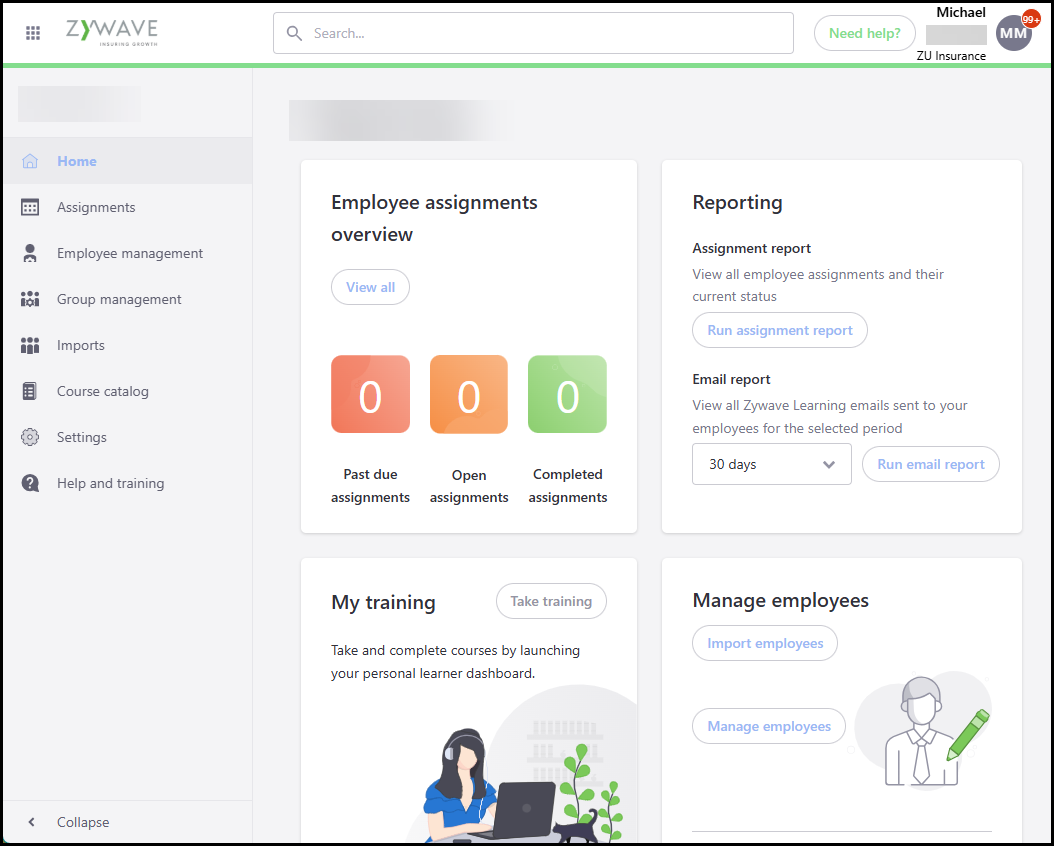Viewport: 1054px width, 846px height.
Task: Click the Zywave logo
Action: pyautogui.click(x=111, y=32)
